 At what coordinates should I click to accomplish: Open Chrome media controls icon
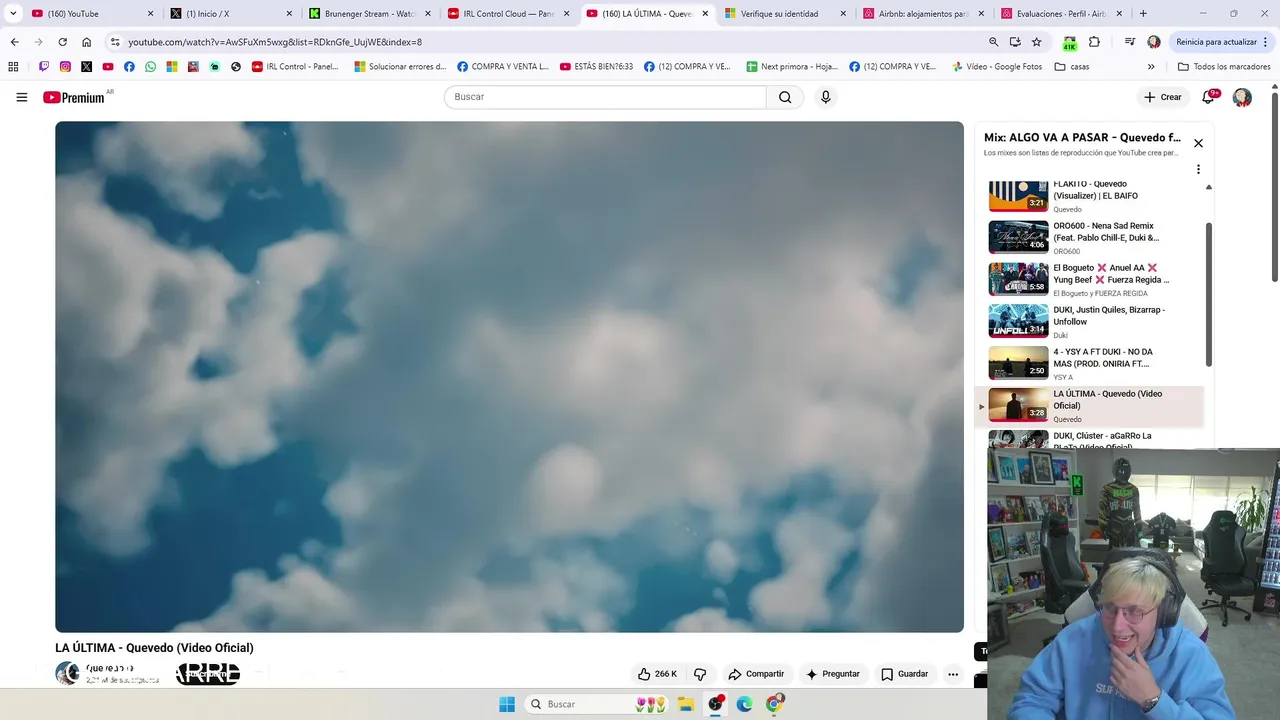(1129, 42)
